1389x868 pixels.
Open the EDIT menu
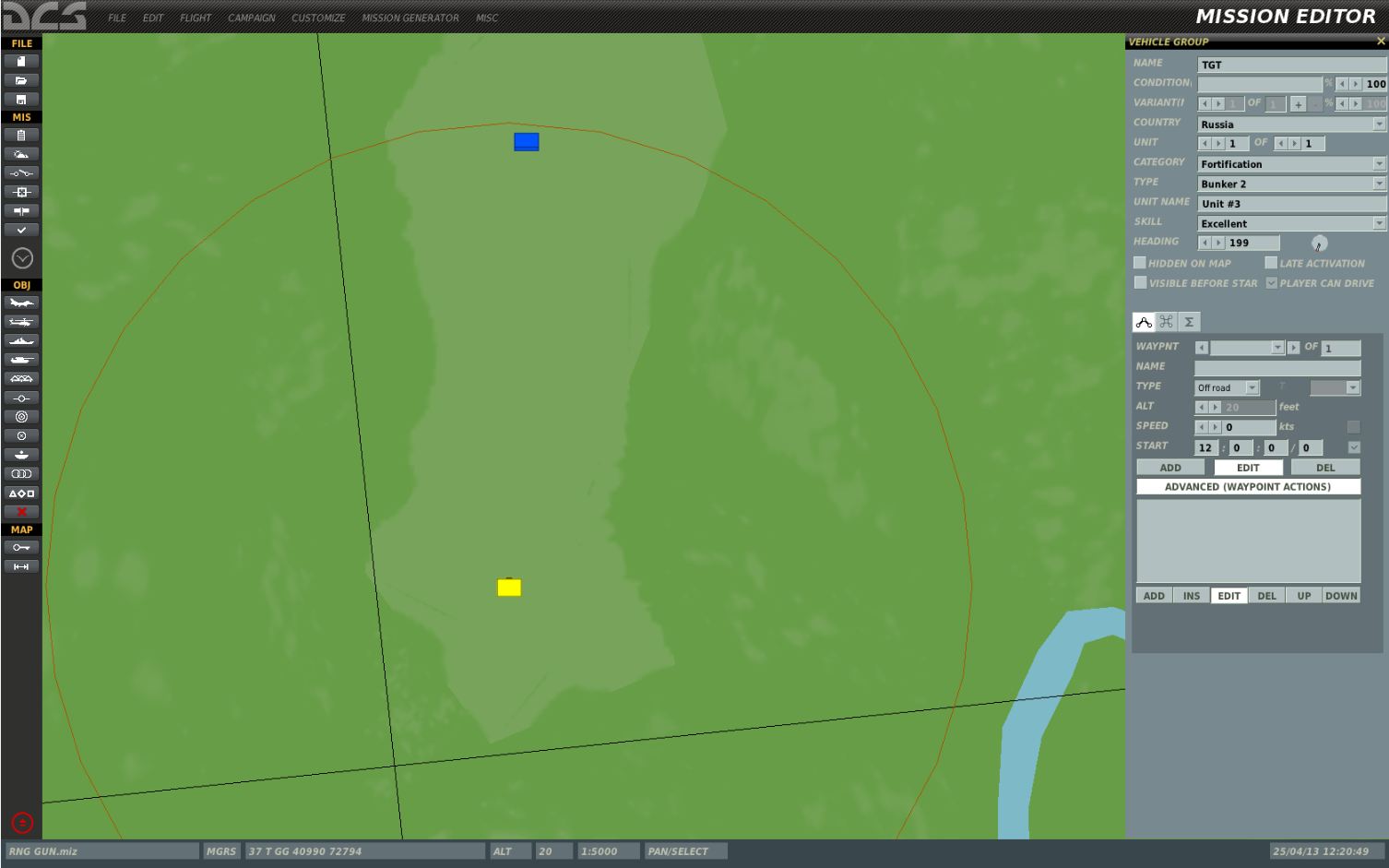[153, 18]
